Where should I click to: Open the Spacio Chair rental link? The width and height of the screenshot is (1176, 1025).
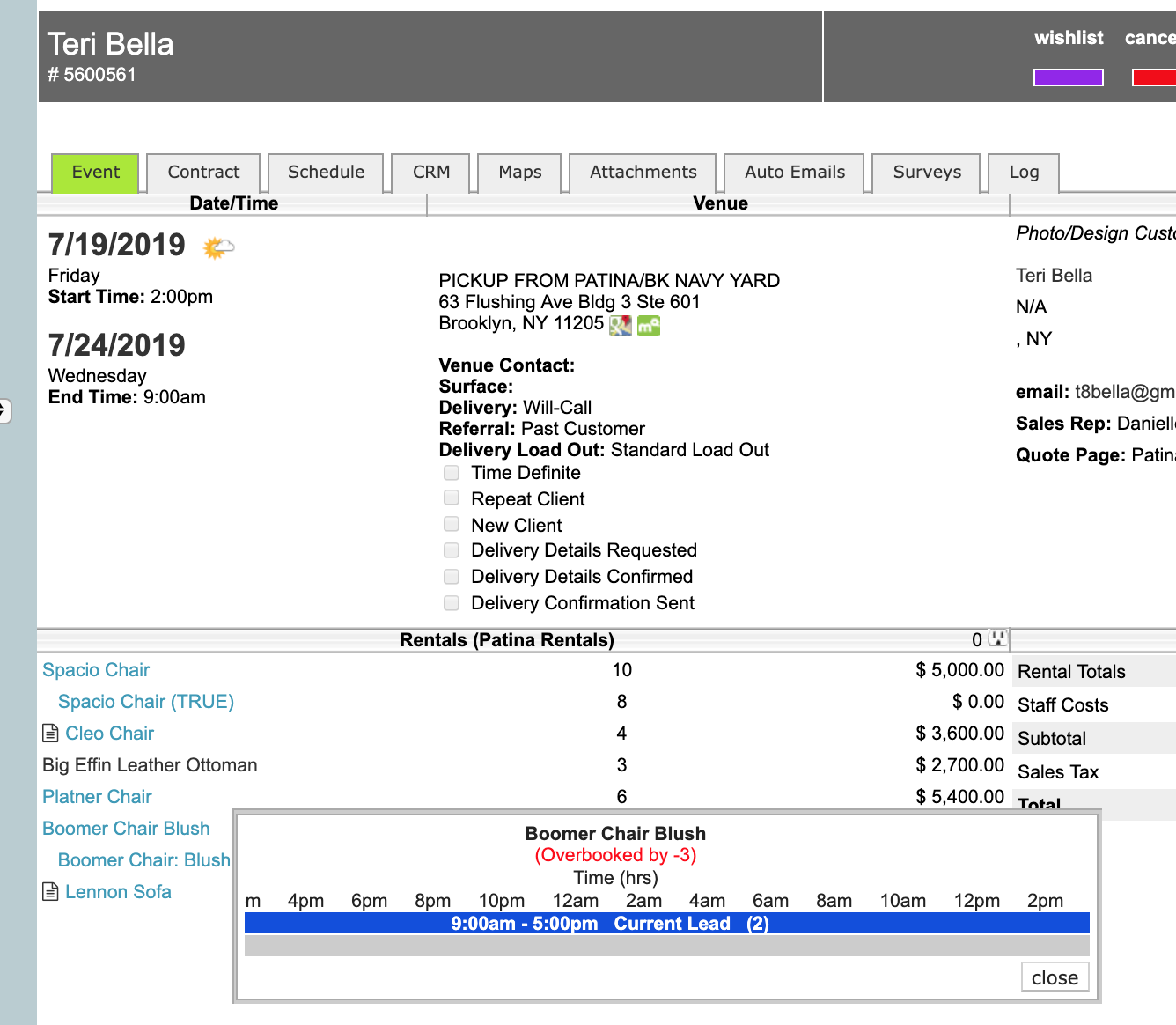click(96, 670)
